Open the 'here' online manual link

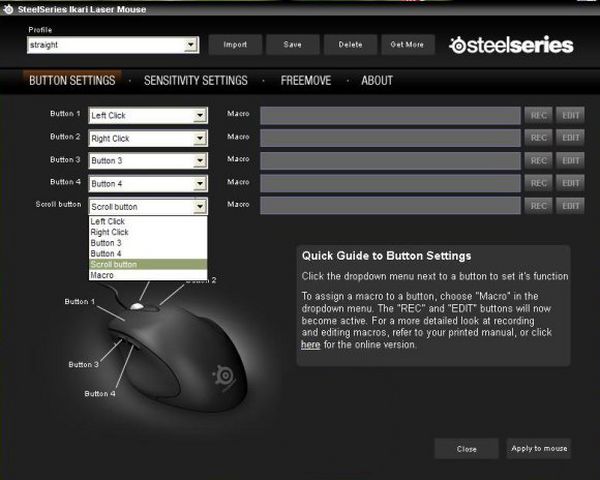(310, 345)
